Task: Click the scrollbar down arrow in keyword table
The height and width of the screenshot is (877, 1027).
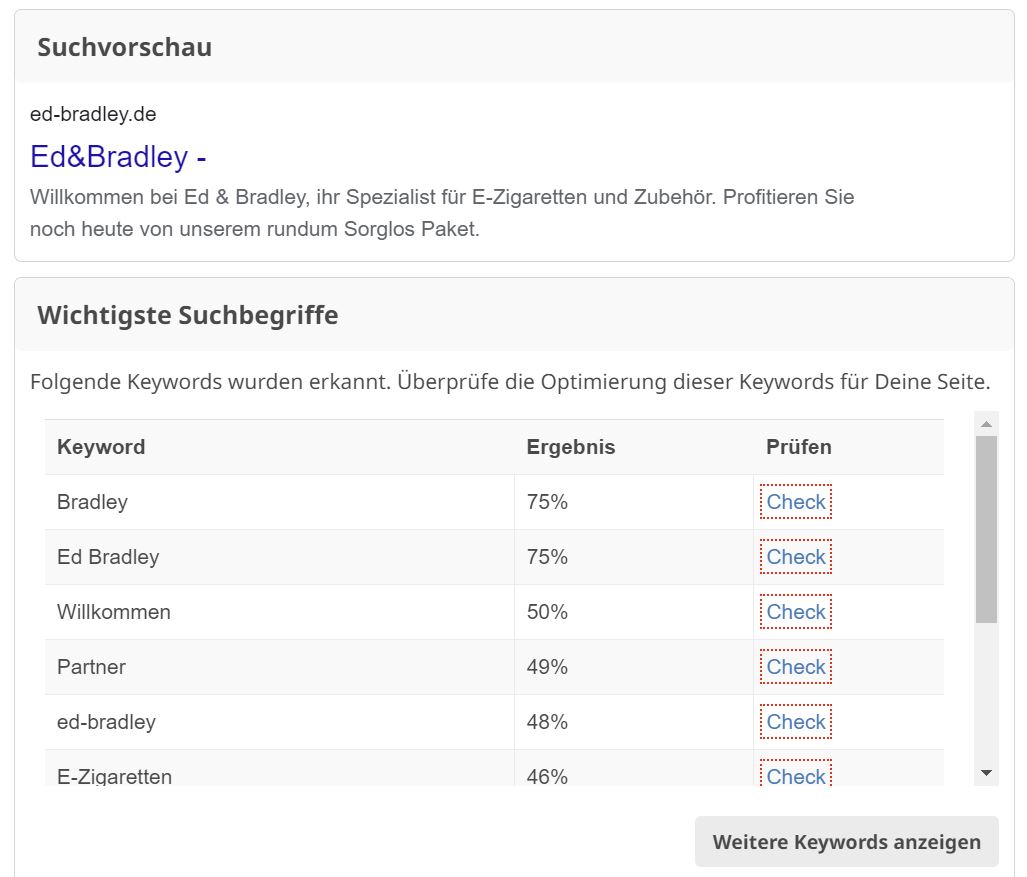Action: [986, 774]
